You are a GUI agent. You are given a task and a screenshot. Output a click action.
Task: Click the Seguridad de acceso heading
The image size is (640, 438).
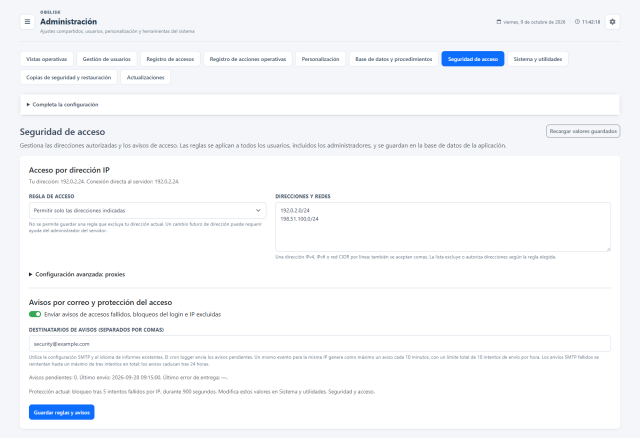point(62,132)
